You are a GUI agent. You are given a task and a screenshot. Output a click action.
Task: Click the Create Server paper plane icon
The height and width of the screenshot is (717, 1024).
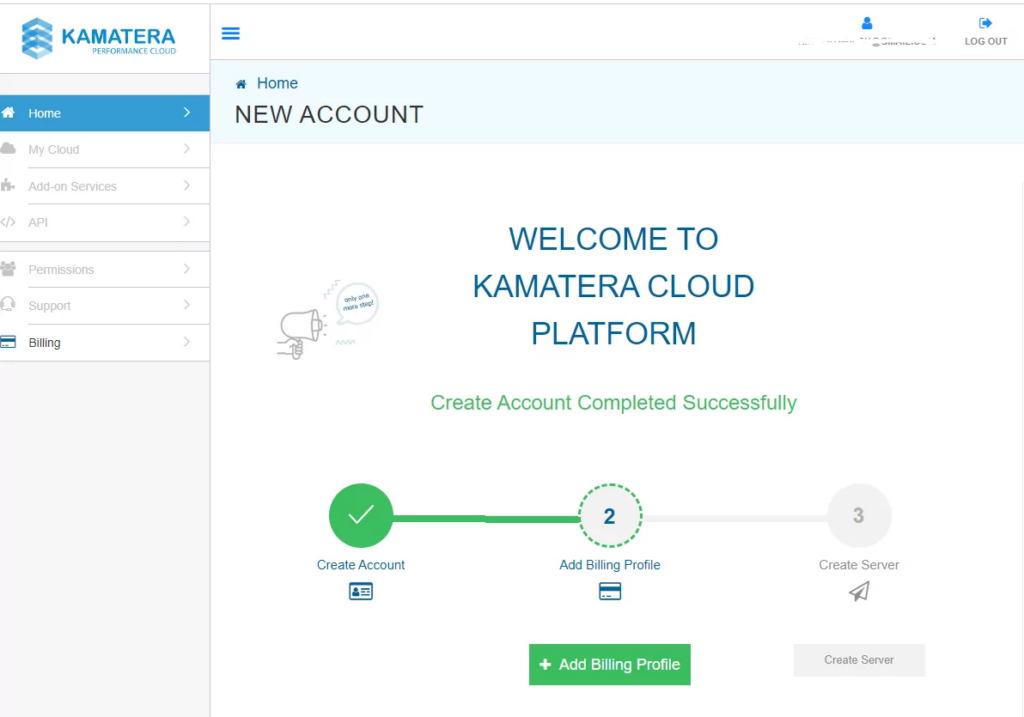pyautogui.click(x=858, y=592)
